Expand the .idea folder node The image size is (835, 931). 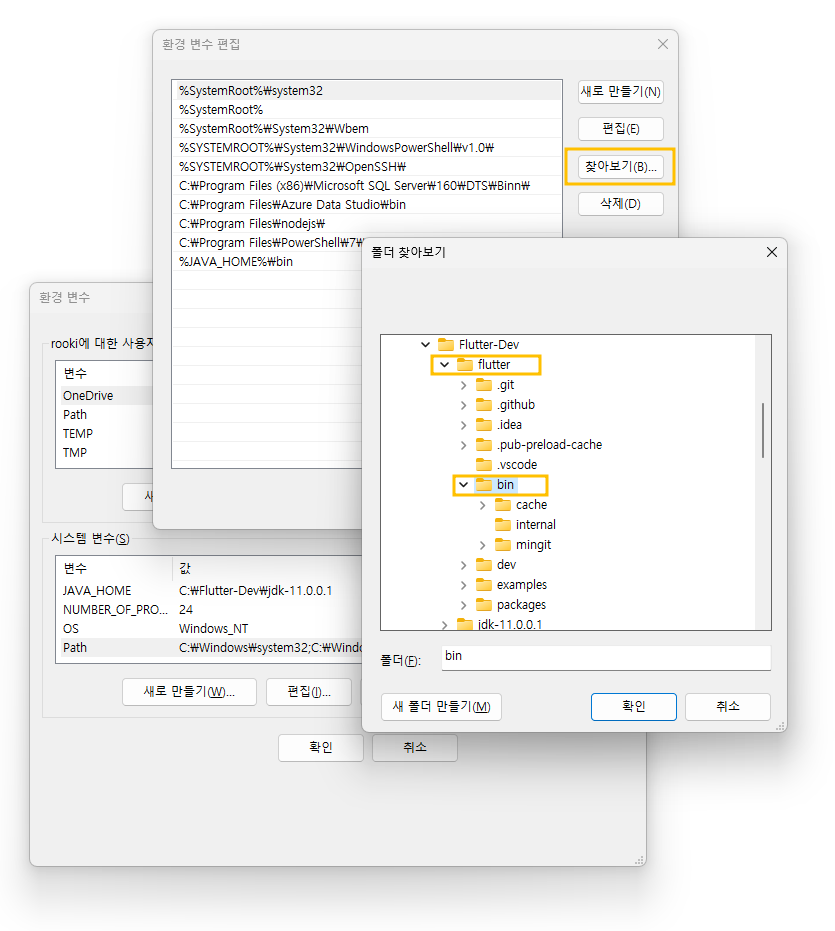pyautogui.click(x=463, y=425)
